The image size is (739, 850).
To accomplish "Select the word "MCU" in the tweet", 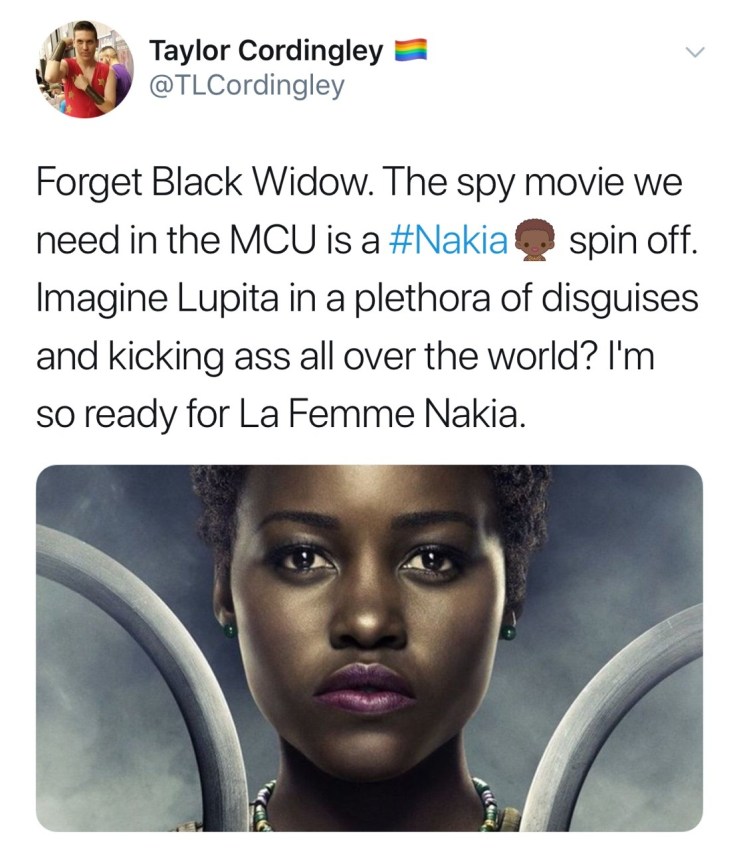I will (273, 240).
